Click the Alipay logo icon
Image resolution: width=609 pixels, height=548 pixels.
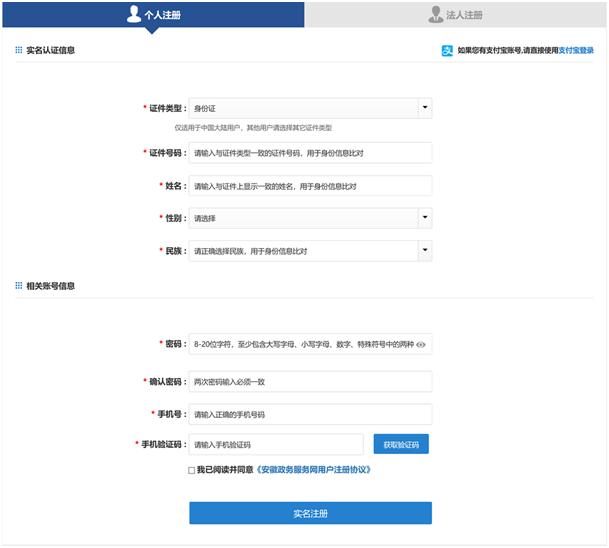click(x=448, y=50)
